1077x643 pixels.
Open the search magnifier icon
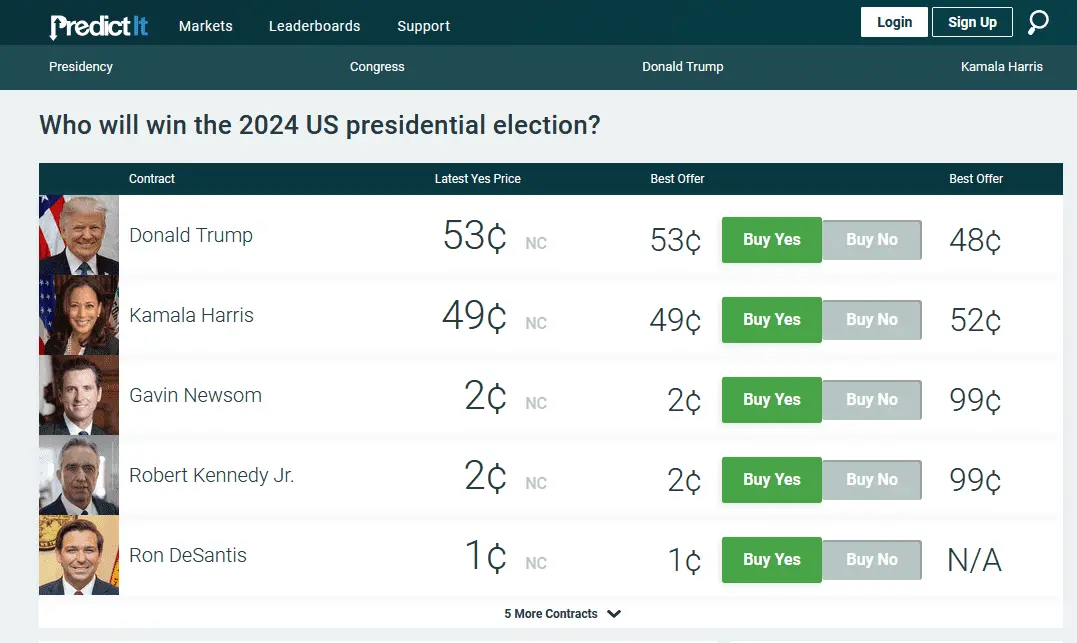click(x=1038, y=22)
